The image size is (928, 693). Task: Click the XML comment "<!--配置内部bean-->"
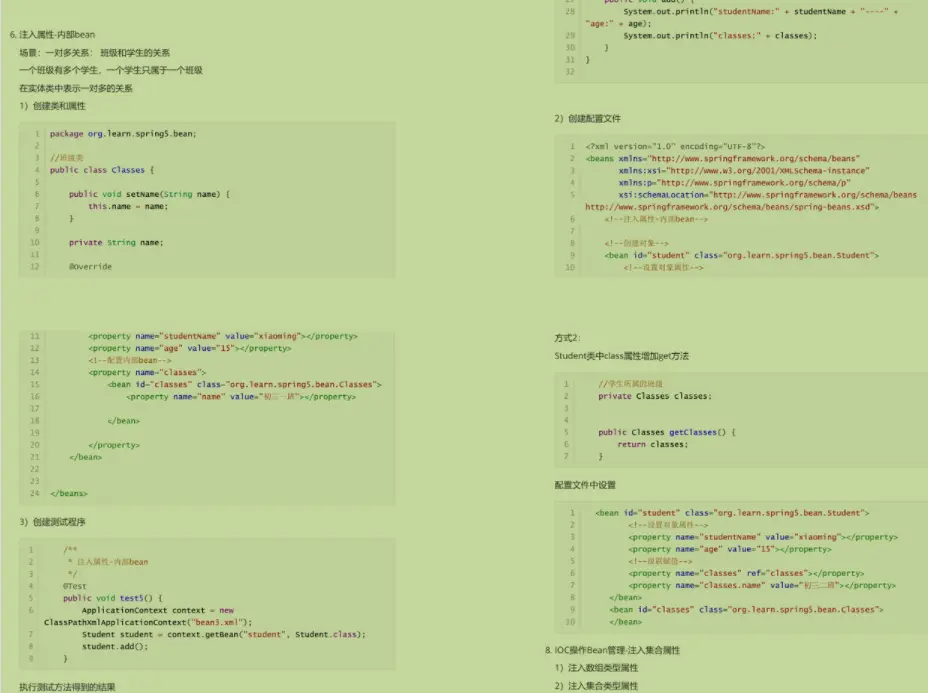coord(130,360)
